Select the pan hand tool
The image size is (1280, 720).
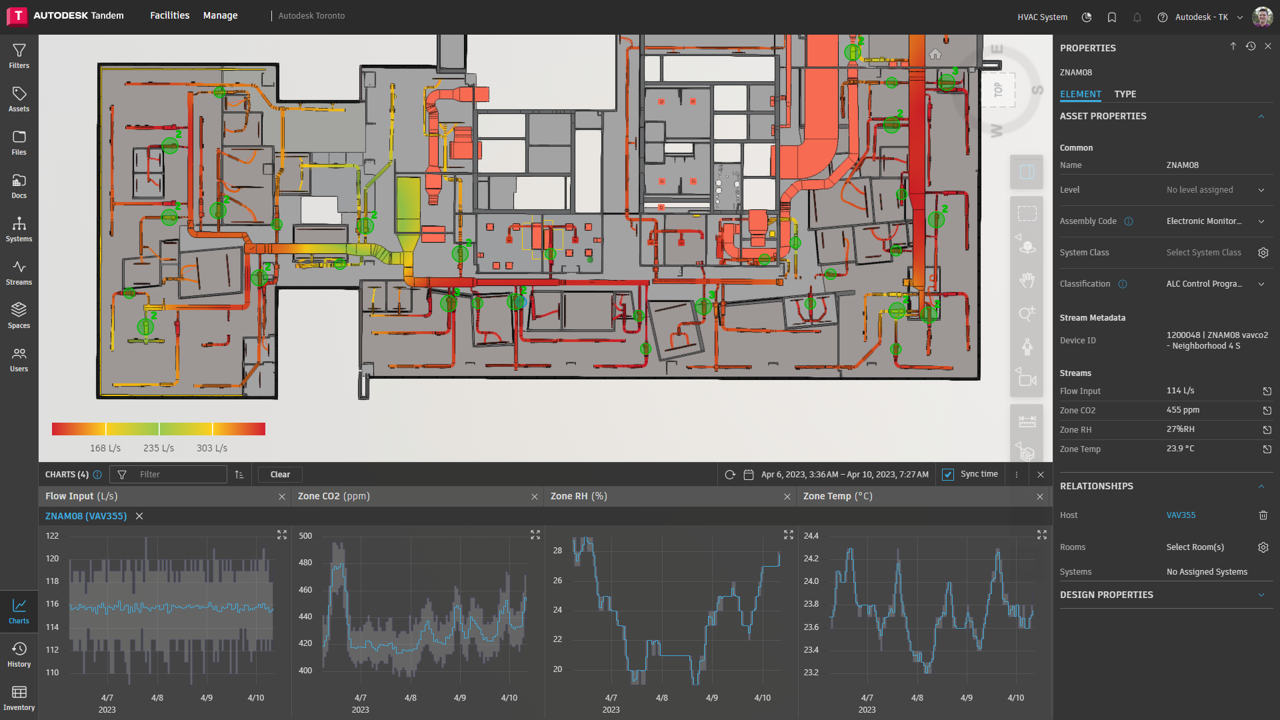point(1026,281)
